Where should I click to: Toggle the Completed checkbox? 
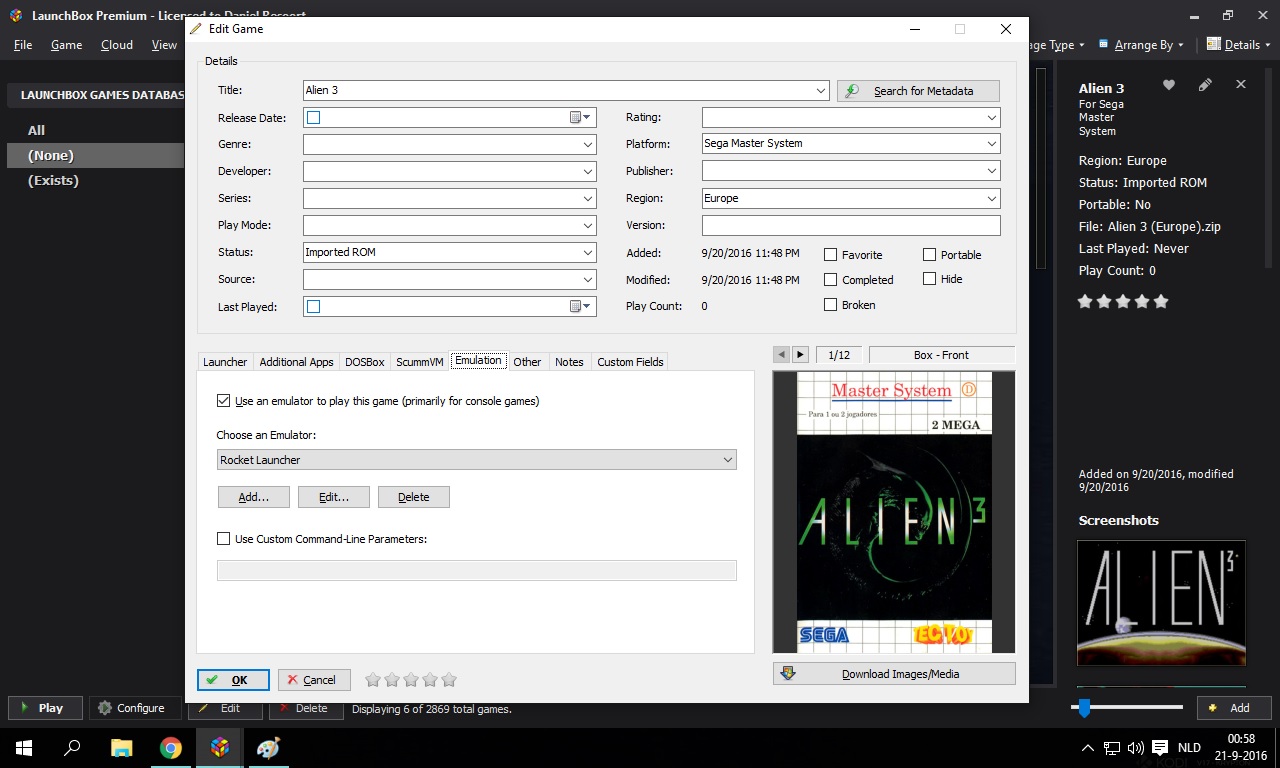click(x=830, y=280)
